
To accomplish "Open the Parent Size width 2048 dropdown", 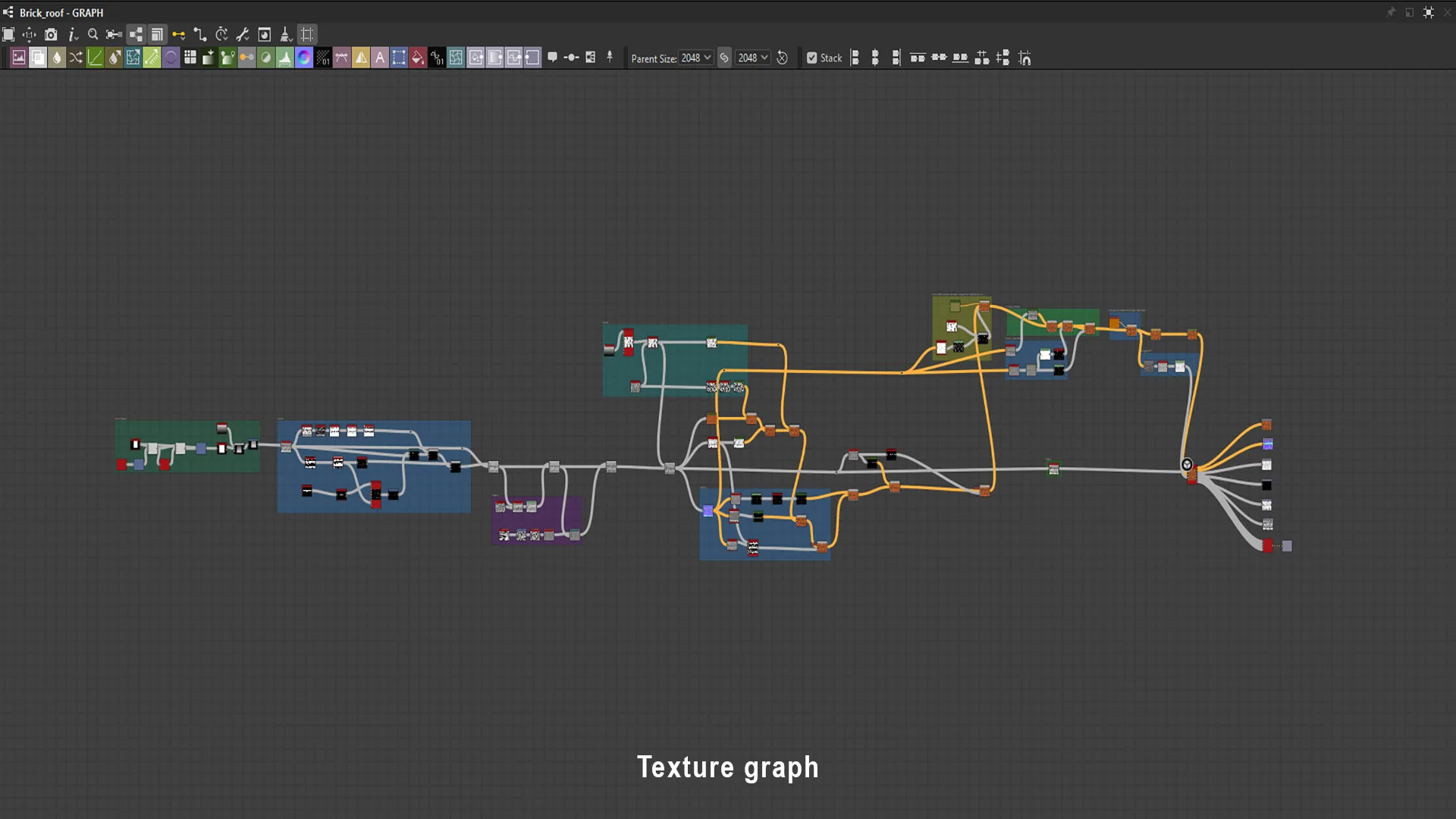I will point(695,58).
